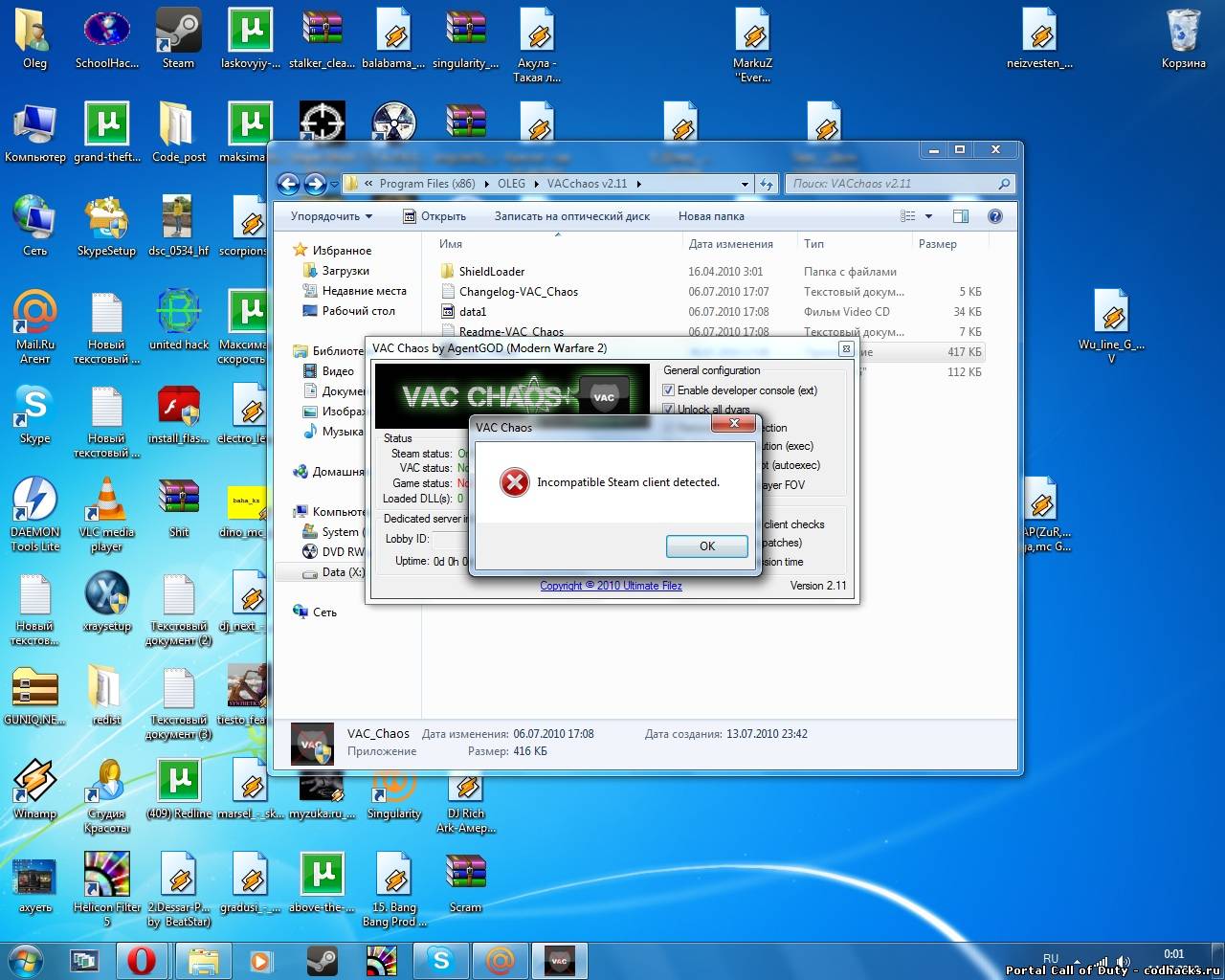This screenshot has width=1225, height=980.
Task: Open Mail.Ru Agent taskbar icon
Action: click(501, 960)
